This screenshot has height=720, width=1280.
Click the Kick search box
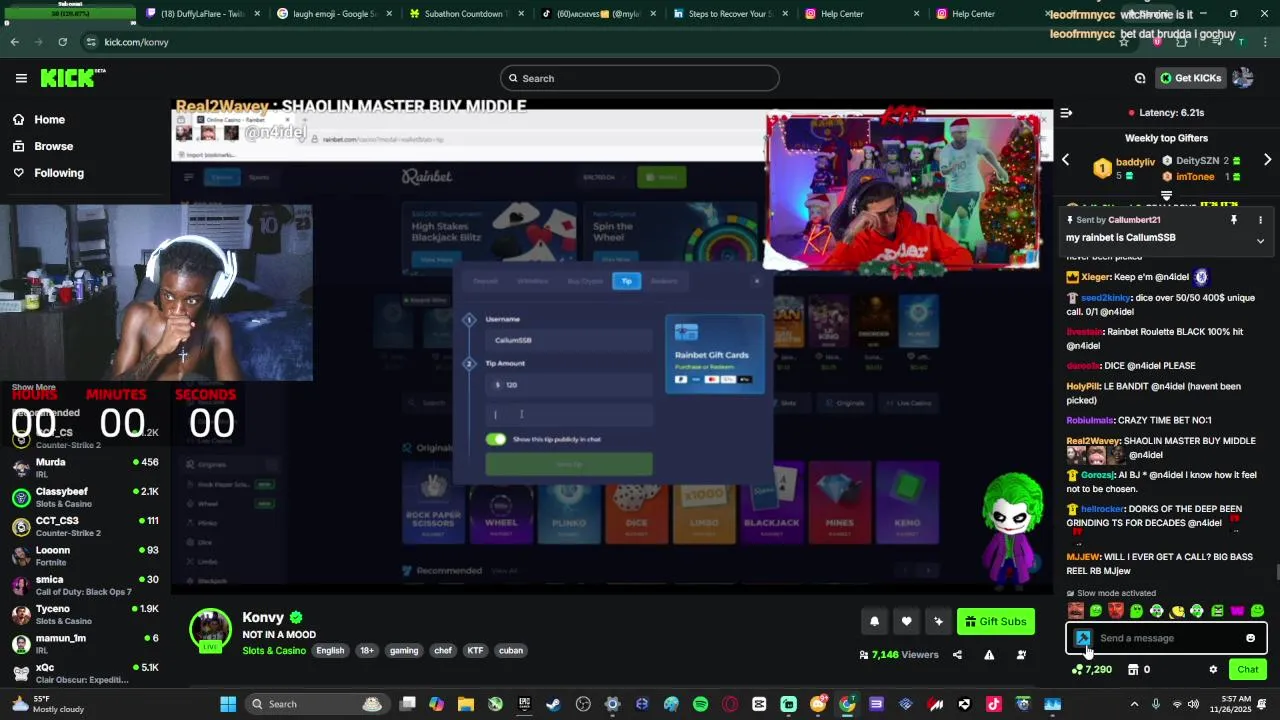click(x=640, y=78)
